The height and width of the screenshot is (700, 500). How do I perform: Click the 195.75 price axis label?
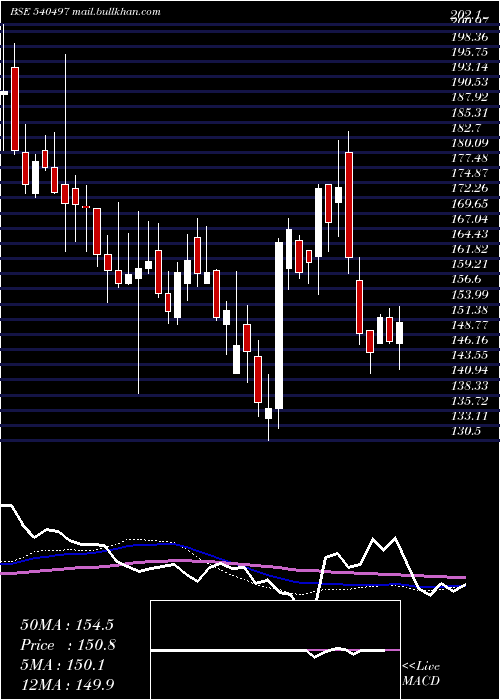click(x=469, y=51)
